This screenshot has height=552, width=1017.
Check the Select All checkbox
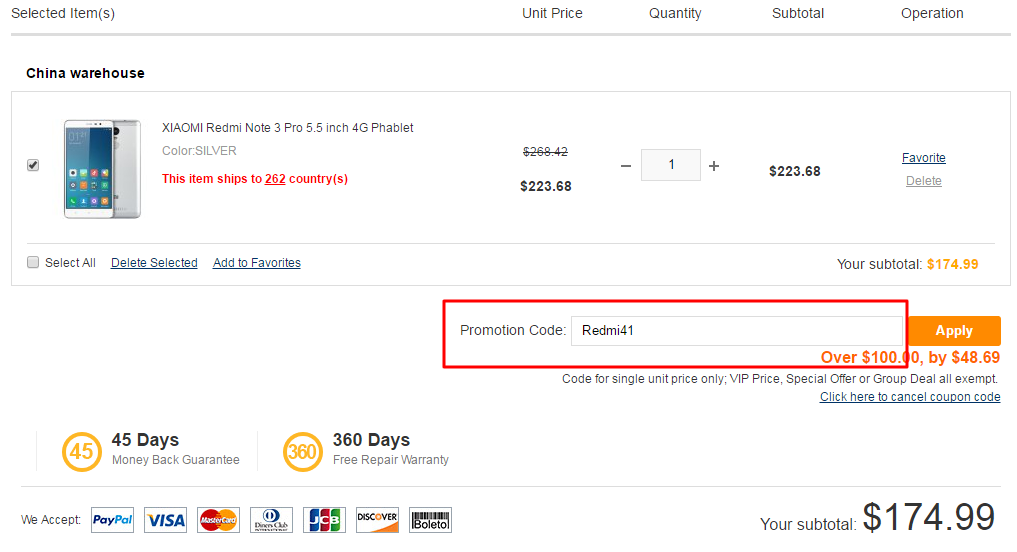(x=33, y=262)
